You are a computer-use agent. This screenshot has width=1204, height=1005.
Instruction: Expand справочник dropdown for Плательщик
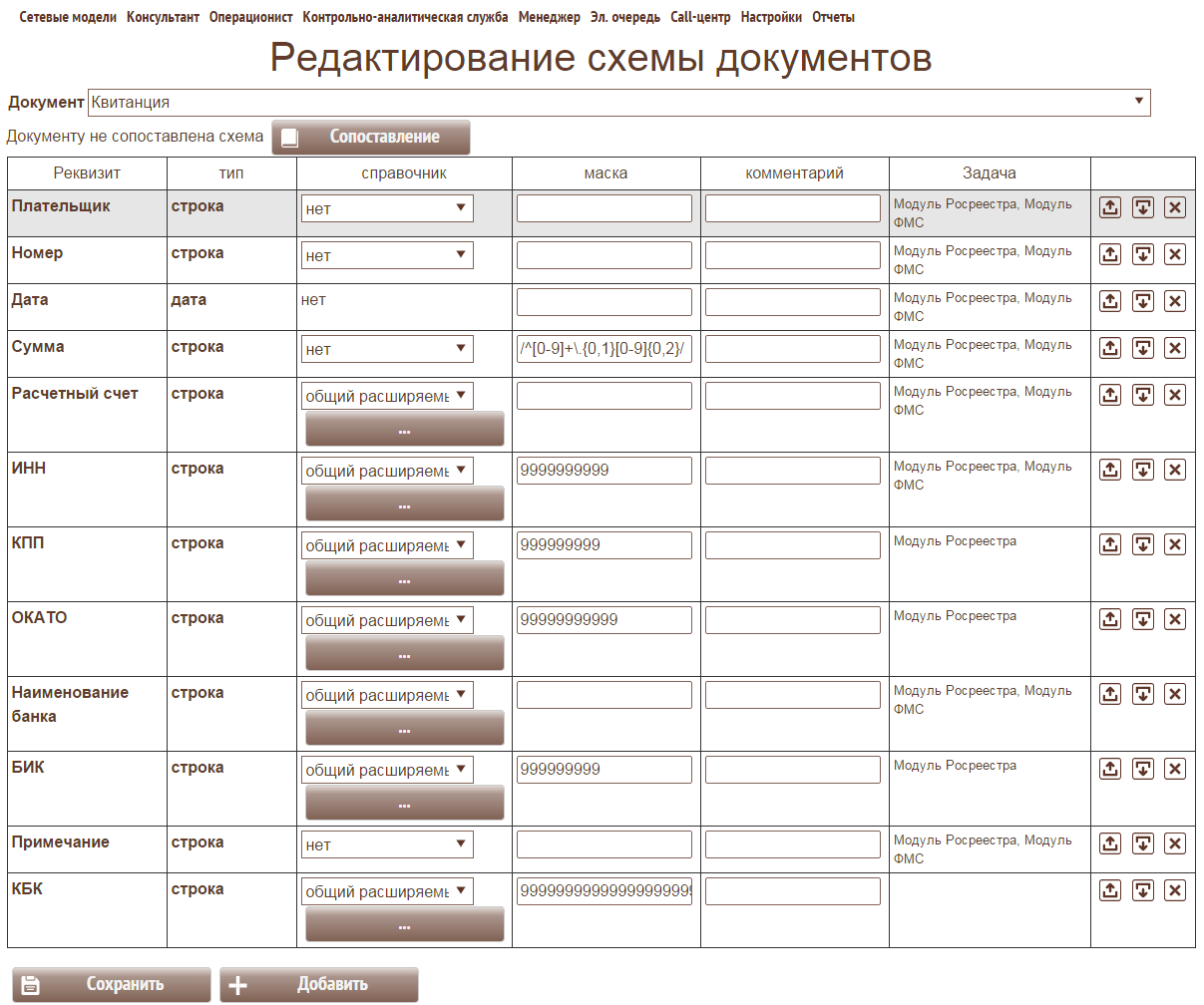point(387,208)
